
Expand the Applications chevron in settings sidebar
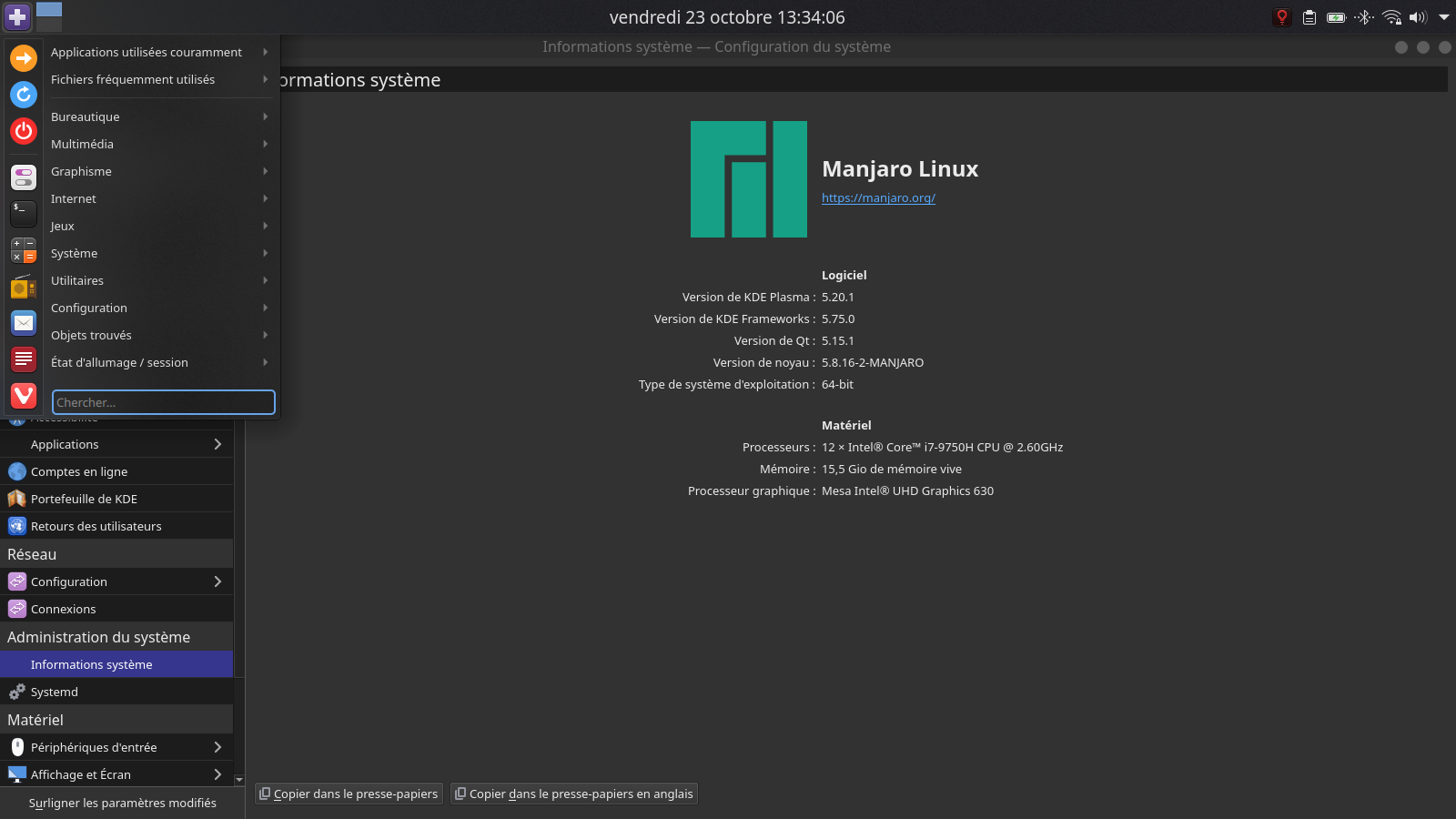[x=217, y=444]
